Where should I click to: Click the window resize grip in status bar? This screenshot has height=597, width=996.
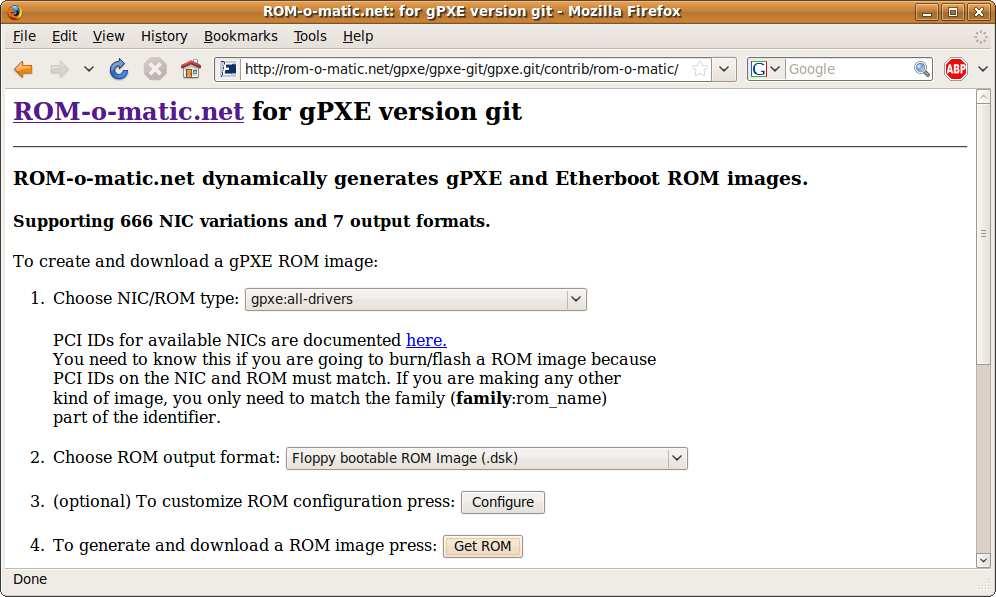pos(985,587)
